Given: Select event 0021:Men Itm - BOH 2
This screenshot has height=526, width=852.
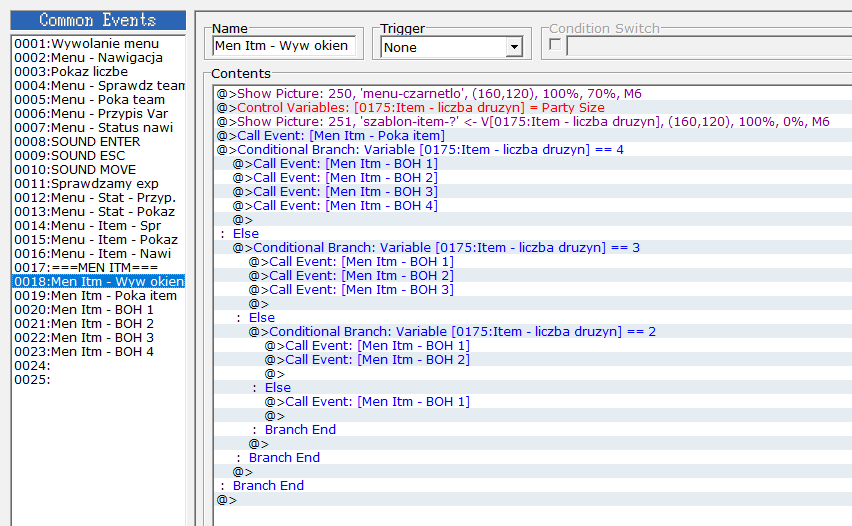Looking at the screenshot, I should [x=98, y=324].
